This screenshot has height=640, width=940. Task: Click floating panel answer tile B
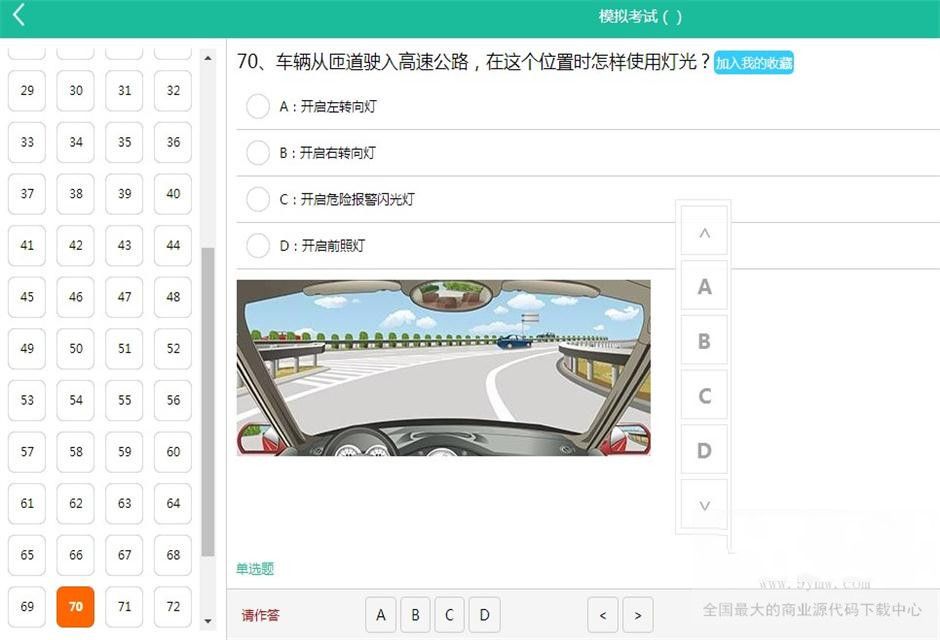(704, 341)
